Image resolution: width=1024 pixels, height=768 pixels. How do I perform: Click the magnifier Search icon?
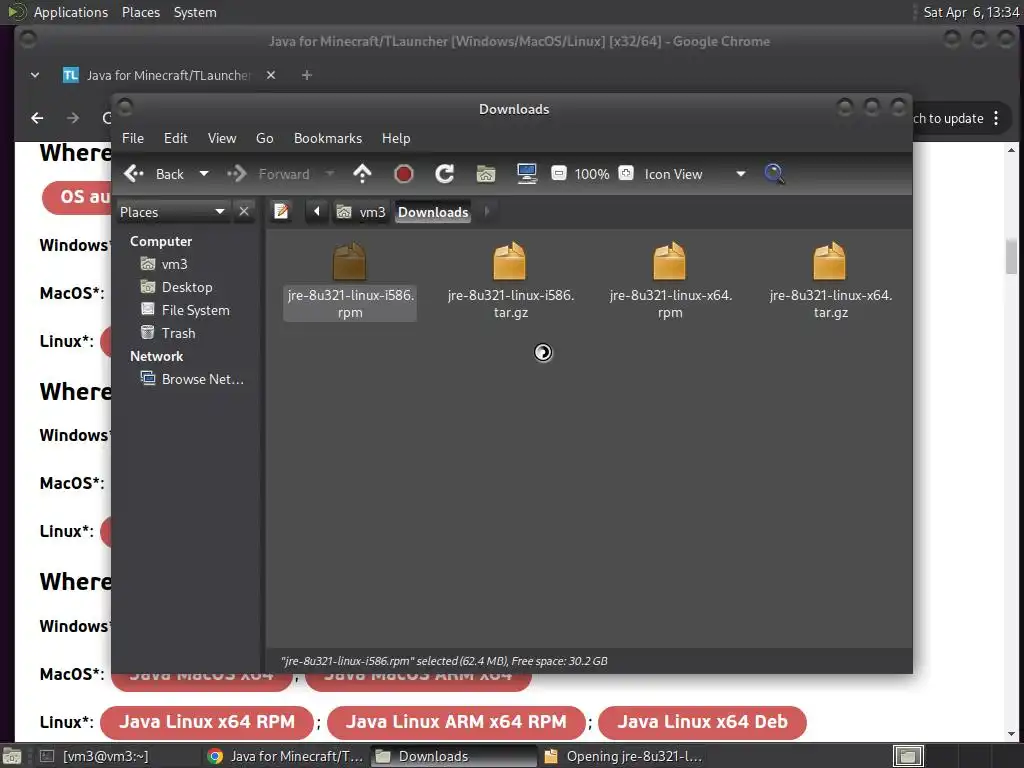tap(774, 174)
